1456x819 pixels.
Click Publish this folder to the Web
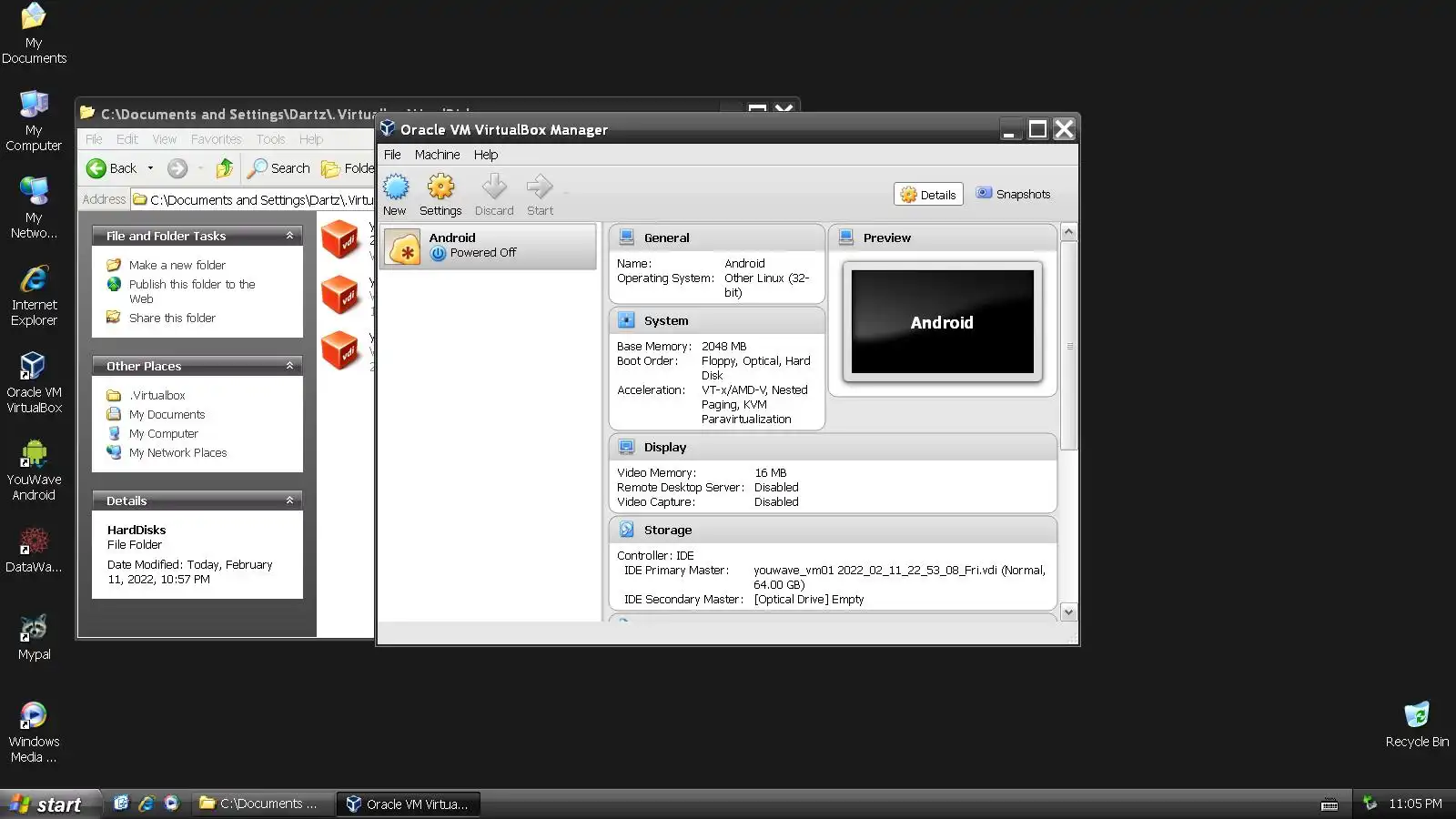tap(192, 291)
